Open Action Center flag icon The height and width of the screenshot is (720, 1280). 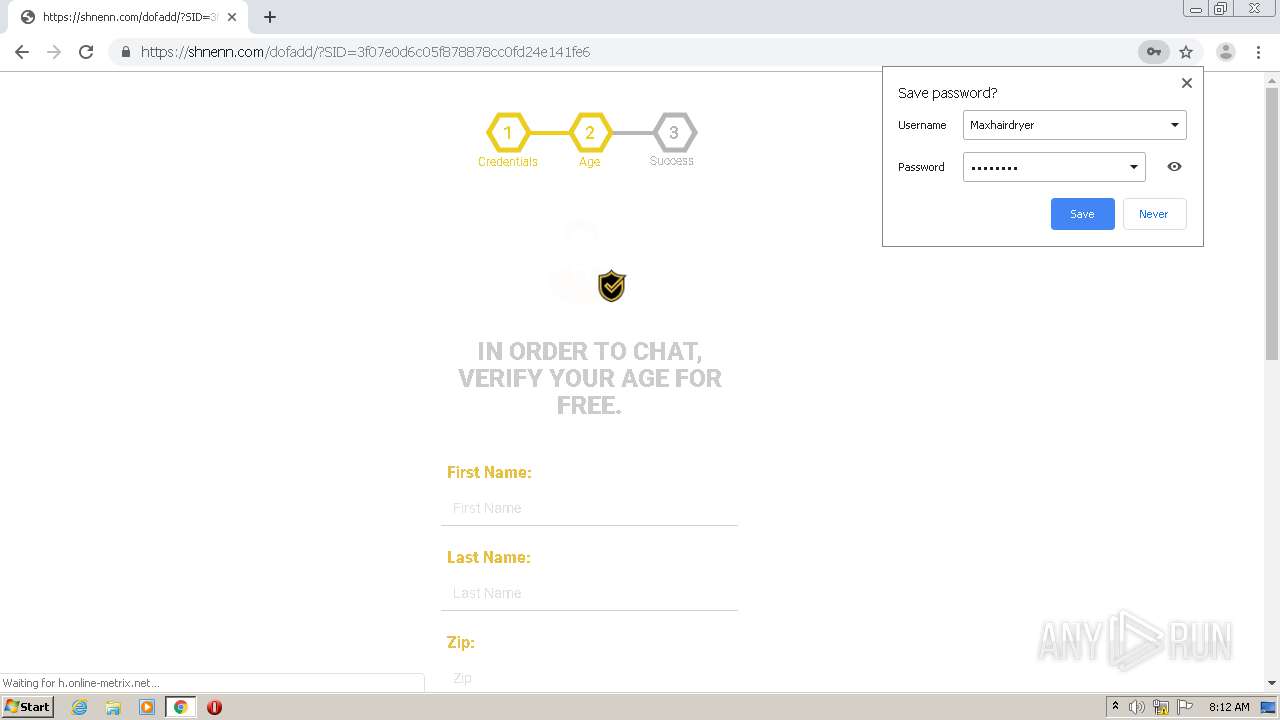coord(1185,707)
